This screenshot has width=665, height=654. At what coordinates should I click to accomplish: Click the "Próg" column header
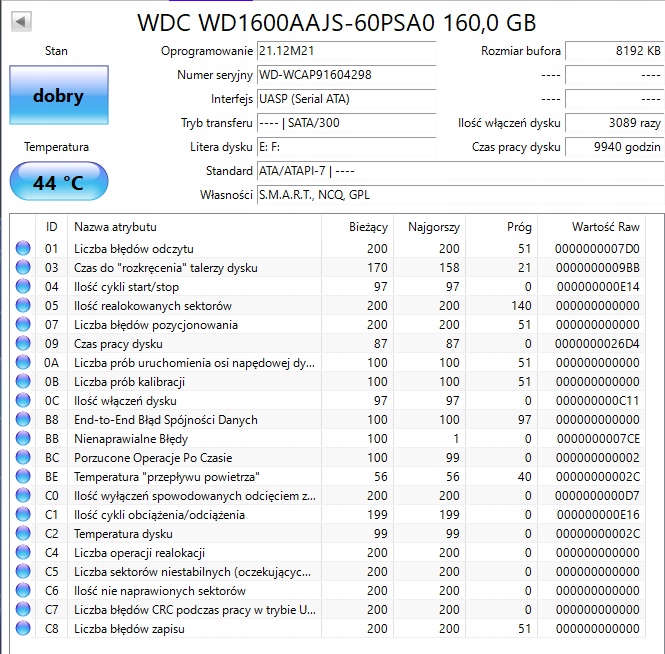[x=519, y=227]
